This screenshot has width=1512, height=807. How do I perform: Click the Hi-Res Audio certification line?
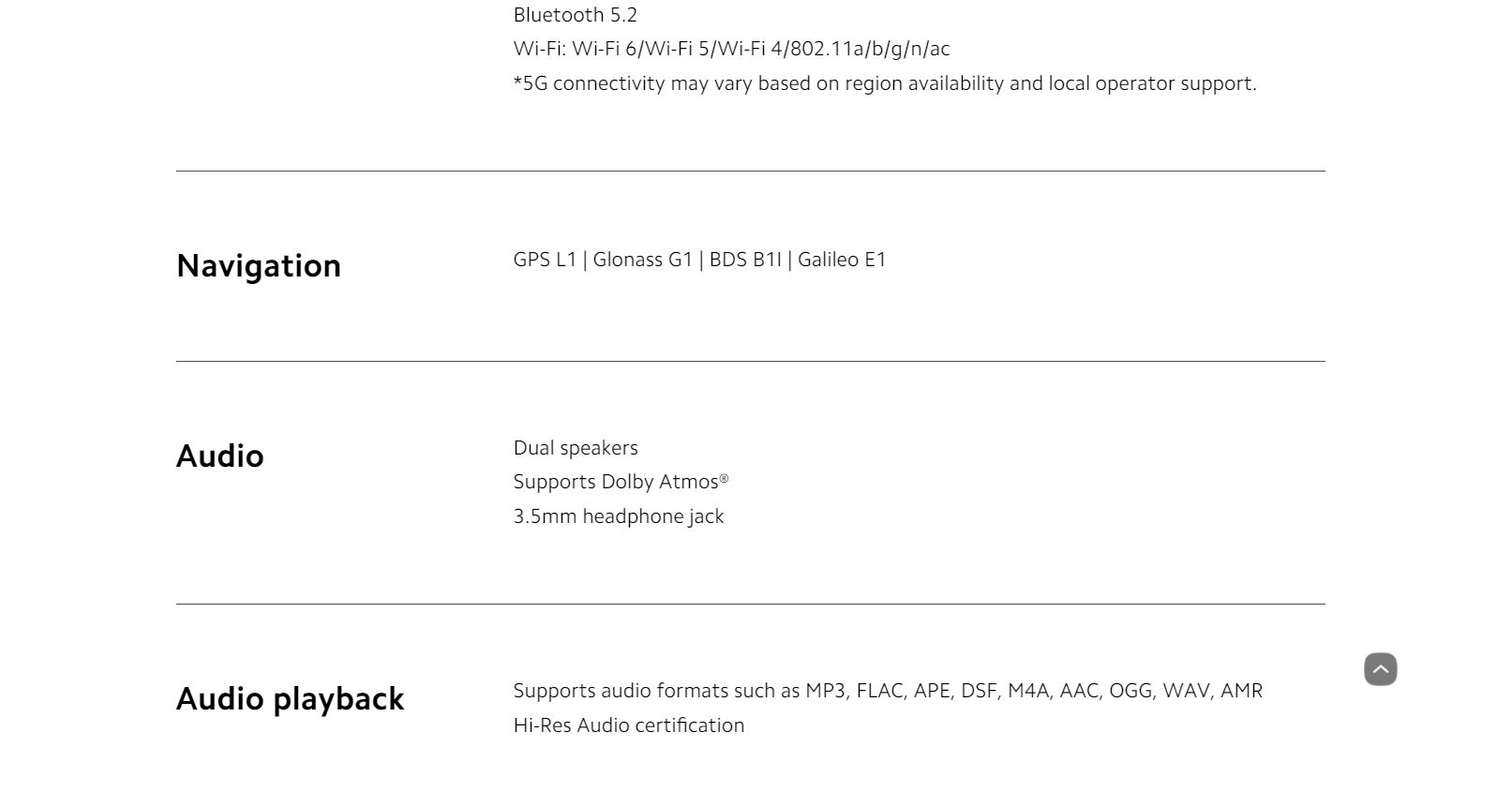point(629,725)
